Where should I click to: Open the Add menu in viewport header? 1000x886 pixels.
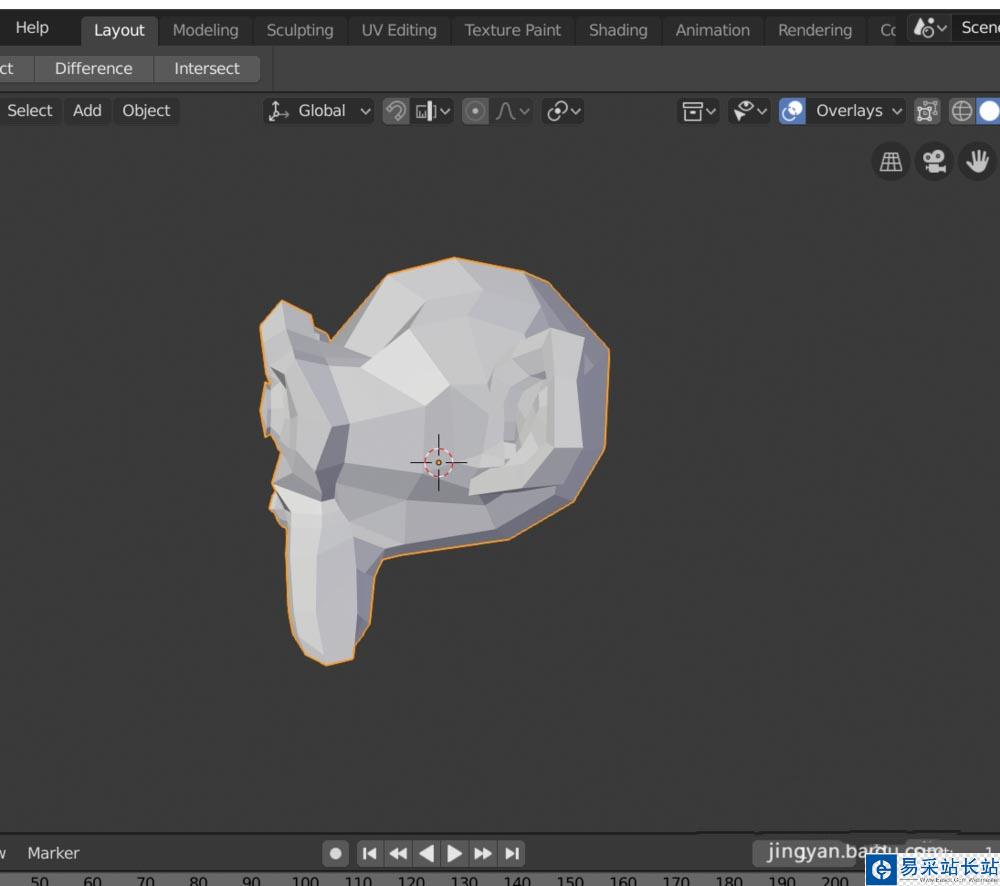[x=87, y=110]
